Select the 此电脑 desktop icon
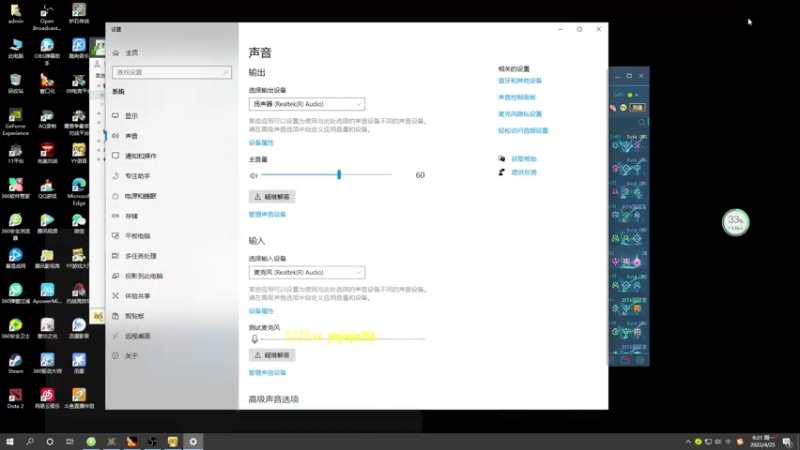800x450 pixels. [x=15, y=48]
